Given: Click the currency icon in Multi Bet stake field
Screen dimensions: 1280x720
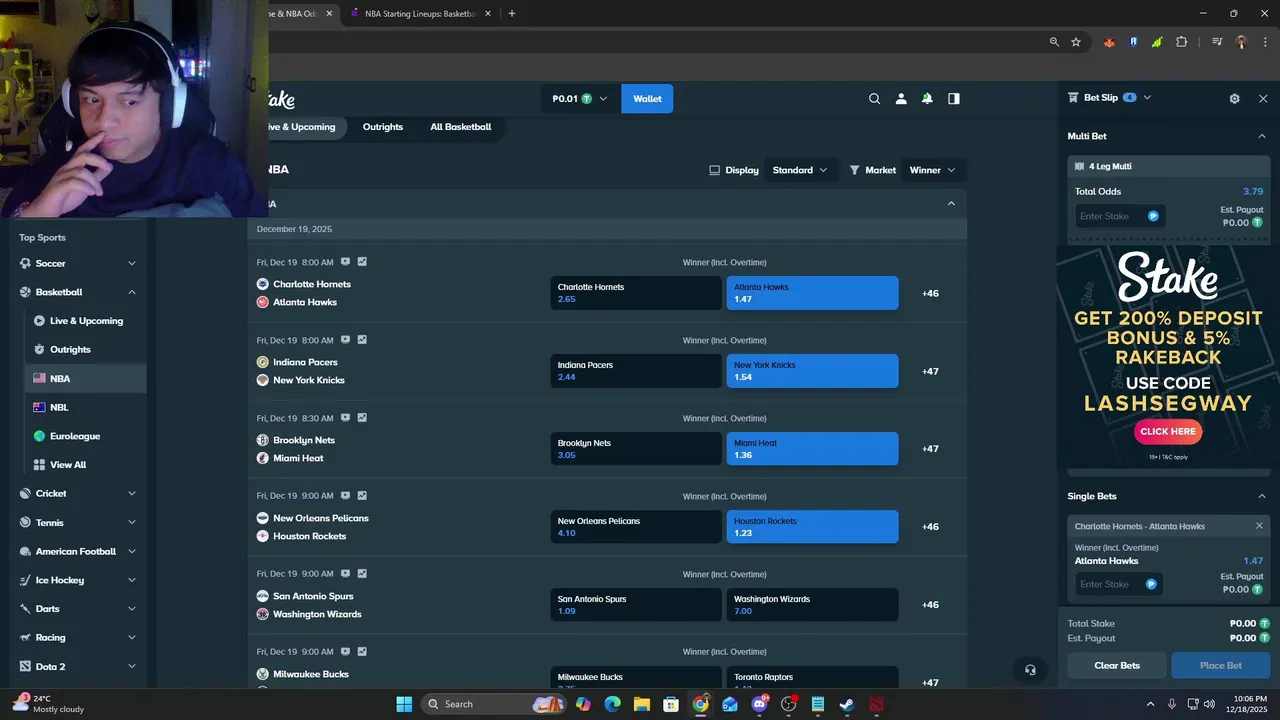Looking at the screenshot, I should 1153,216.
